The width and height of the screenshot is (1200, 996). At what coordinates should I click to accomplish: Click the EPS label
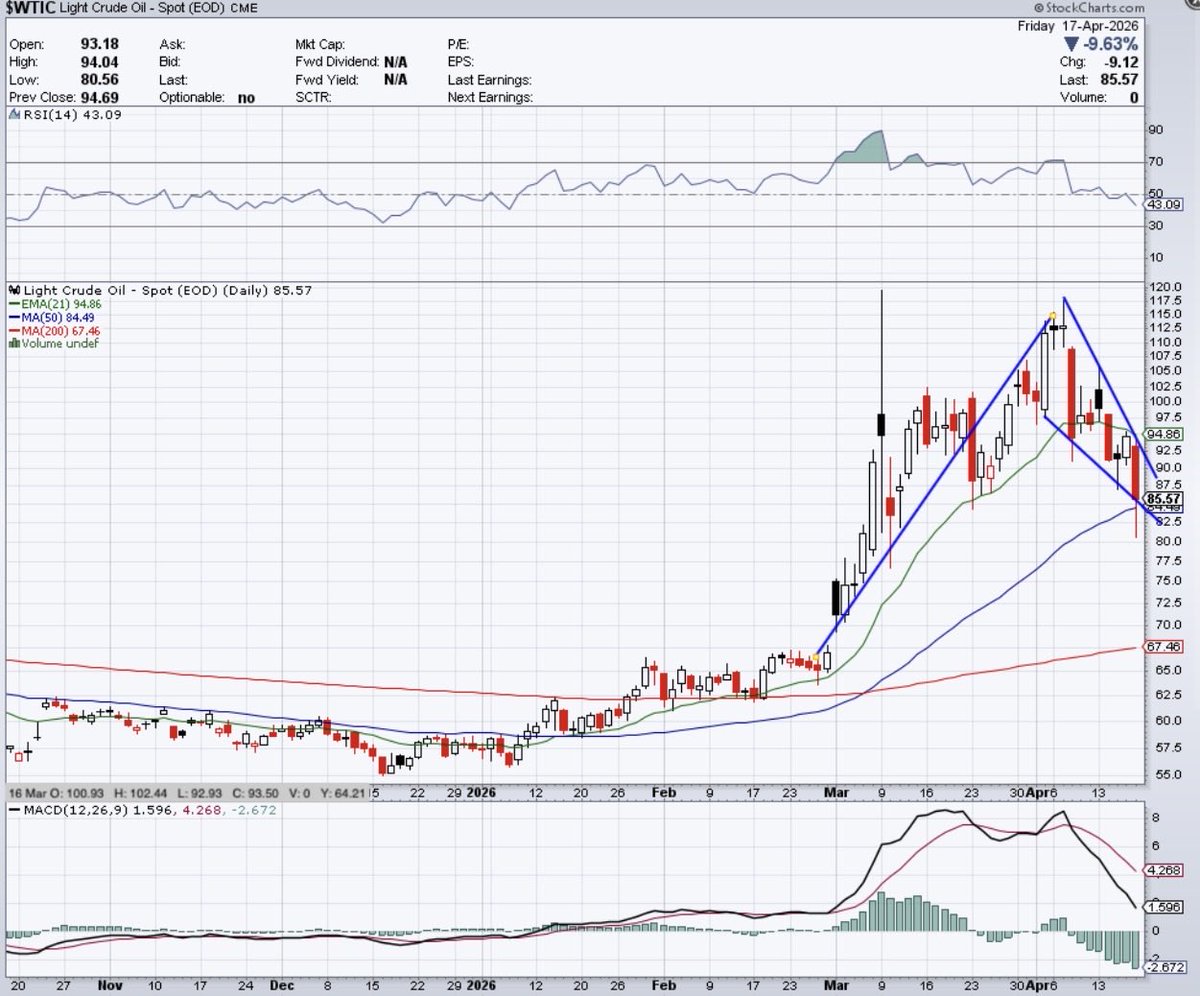462,62
